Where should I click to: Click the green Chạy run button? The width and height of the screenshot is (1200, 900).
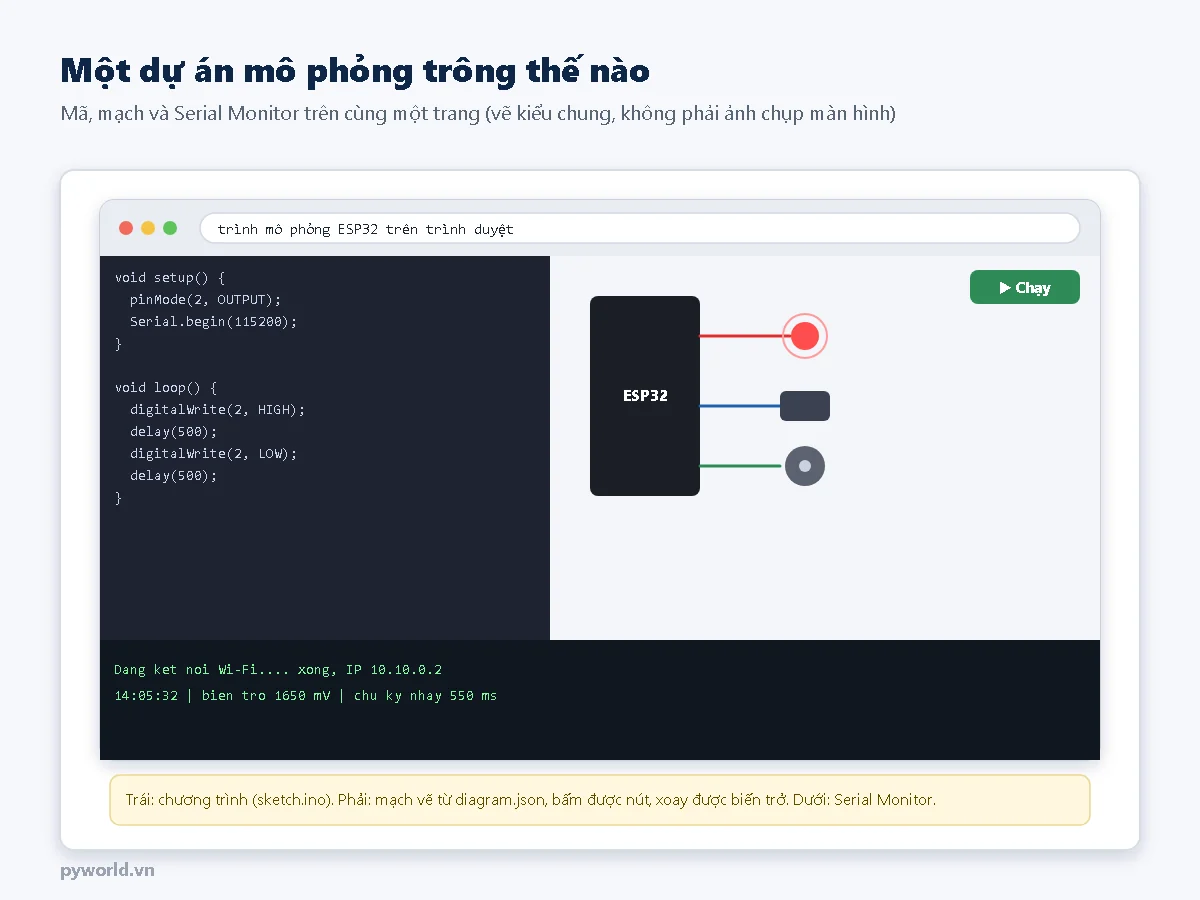pos(1025,287)
